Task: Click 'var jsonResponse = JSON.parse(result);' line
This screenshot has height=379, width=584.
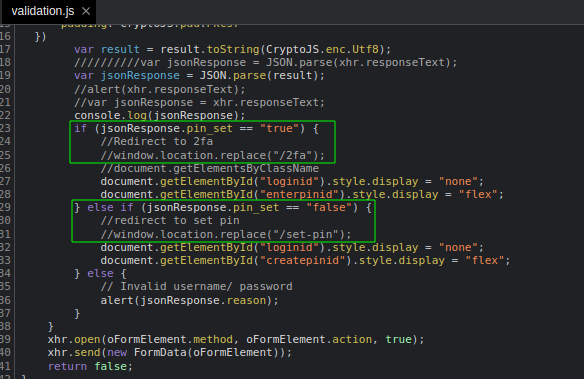Action: [x=199, y=76]
